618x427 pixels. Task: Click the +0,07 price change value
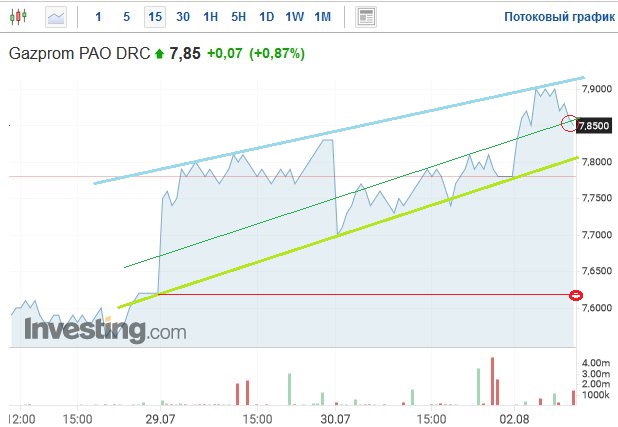pyautogui.click(x=225, y=54)
